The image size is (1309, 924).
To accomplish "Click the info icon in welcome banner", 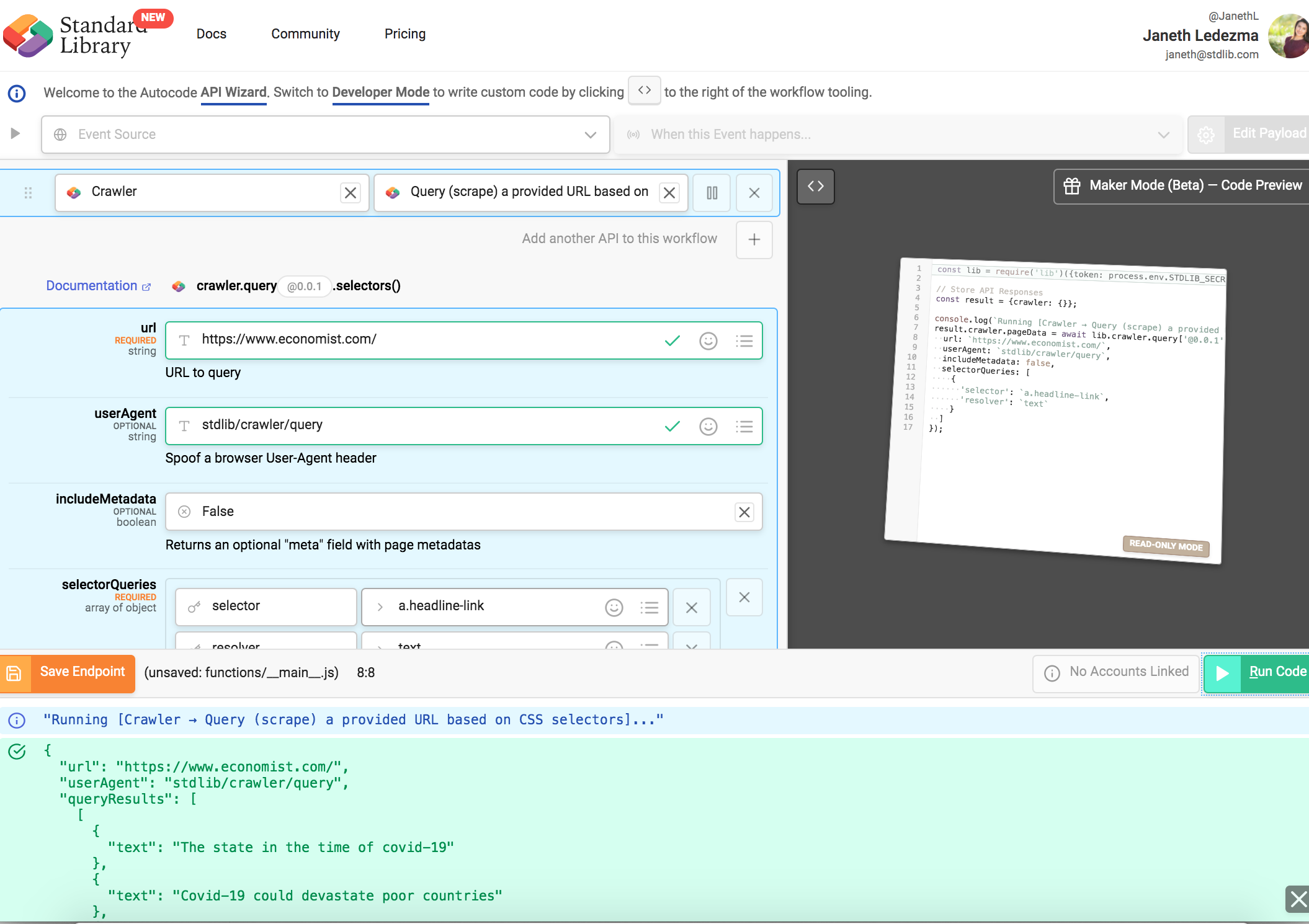I will click(17, 94).
